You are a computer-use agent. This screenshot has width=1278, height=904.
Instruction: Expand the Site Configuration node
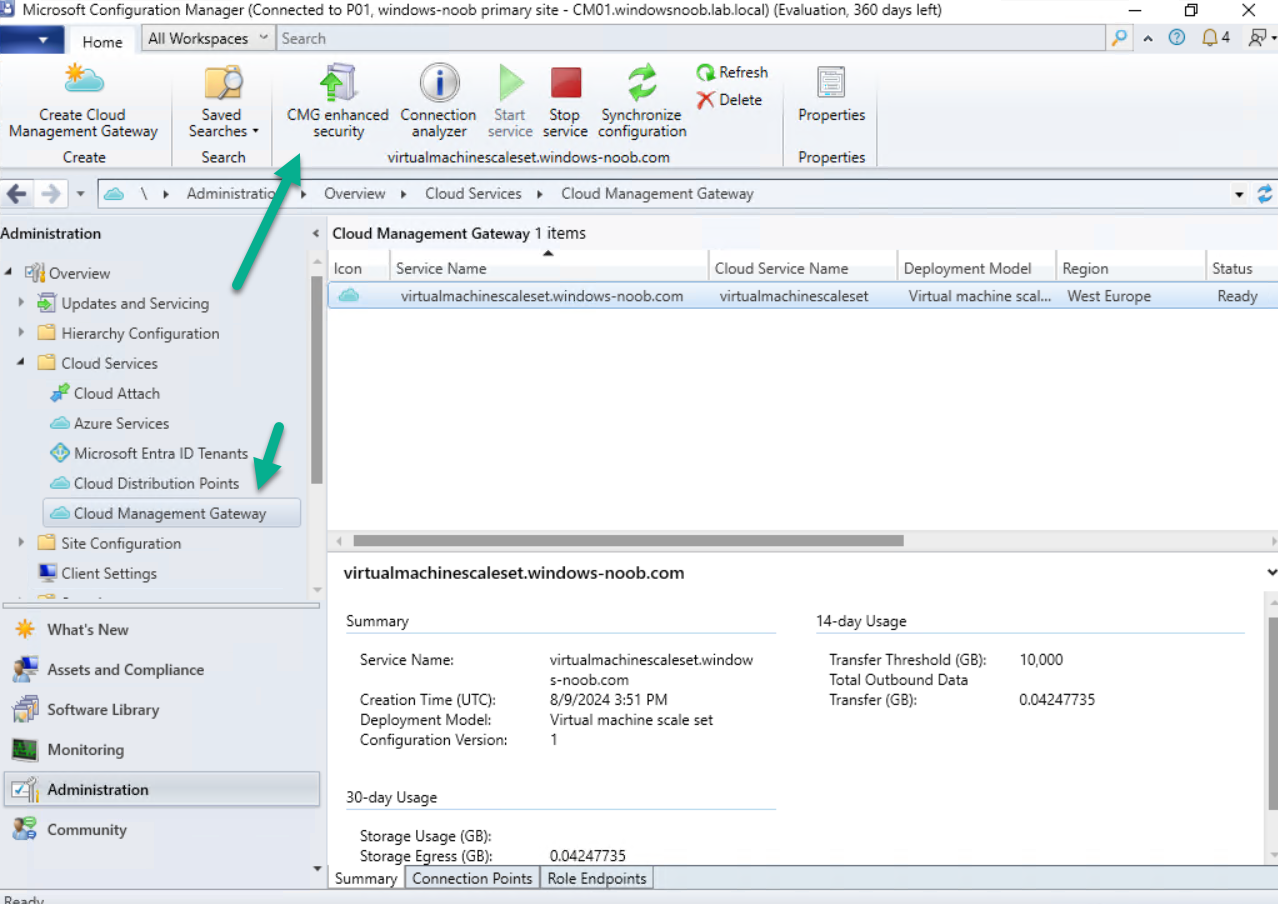[21, 543]
